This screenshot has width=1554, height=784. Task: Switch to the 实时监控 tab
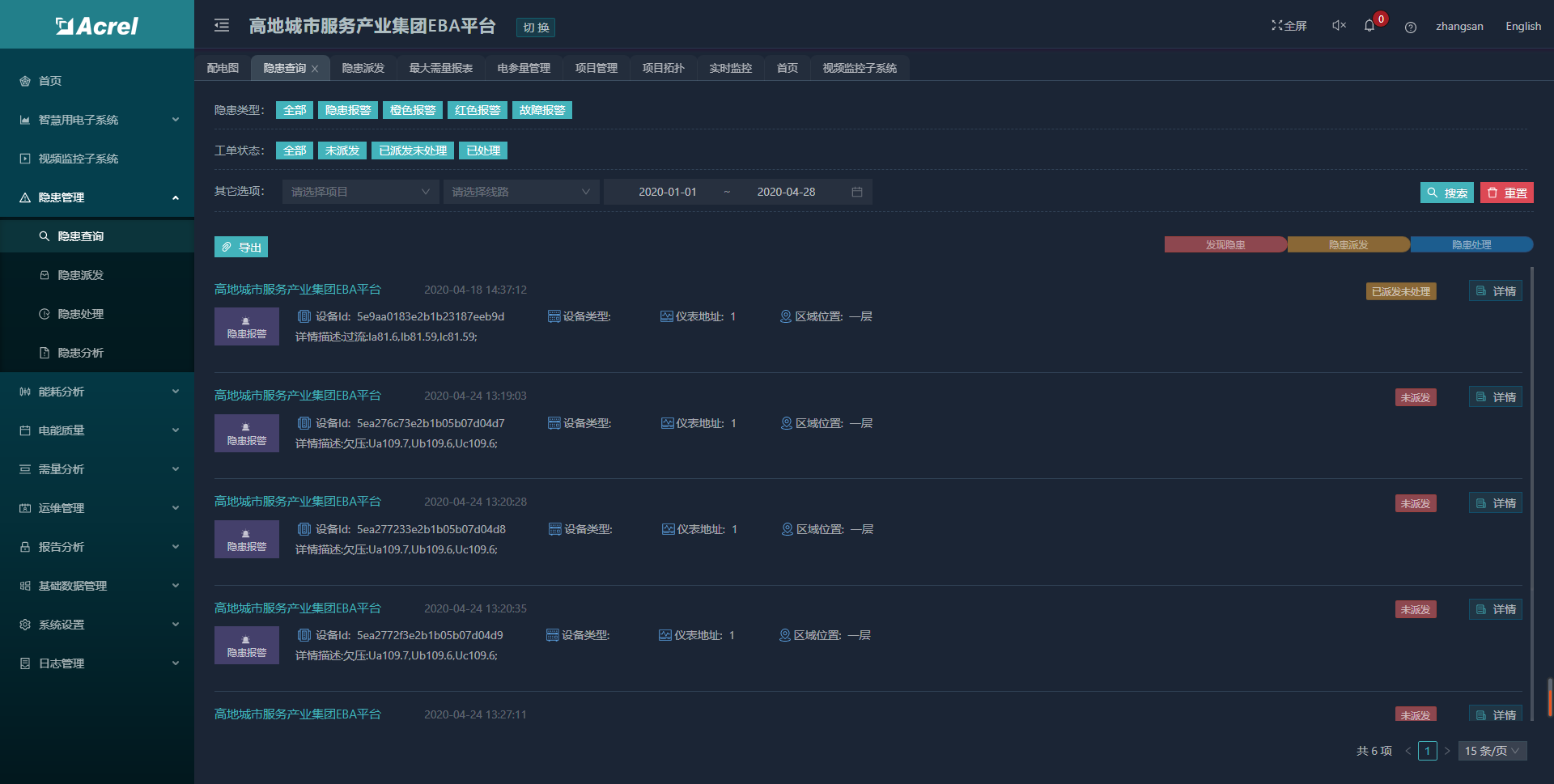pos(730,68)
